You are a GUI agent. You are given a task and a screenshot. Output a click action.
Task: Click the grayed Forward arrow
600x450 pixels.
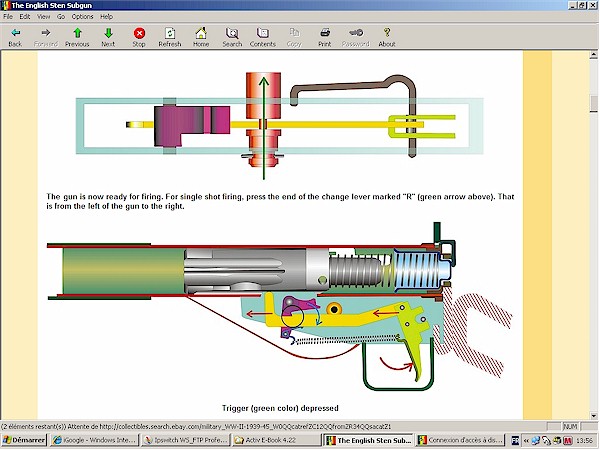click(46, 37)
